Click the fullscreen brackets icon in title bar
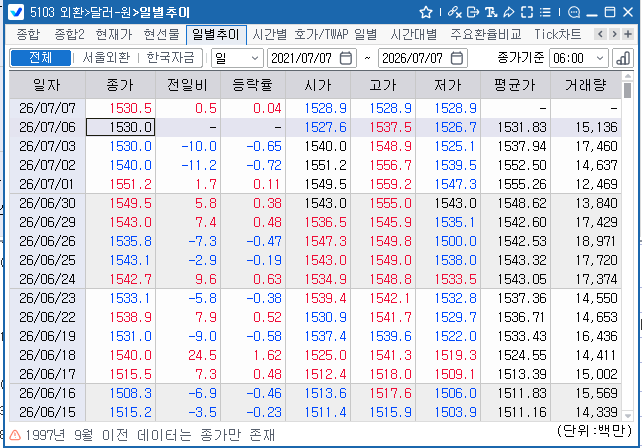This screenshot has height=448, width=642. click(527, 12)
